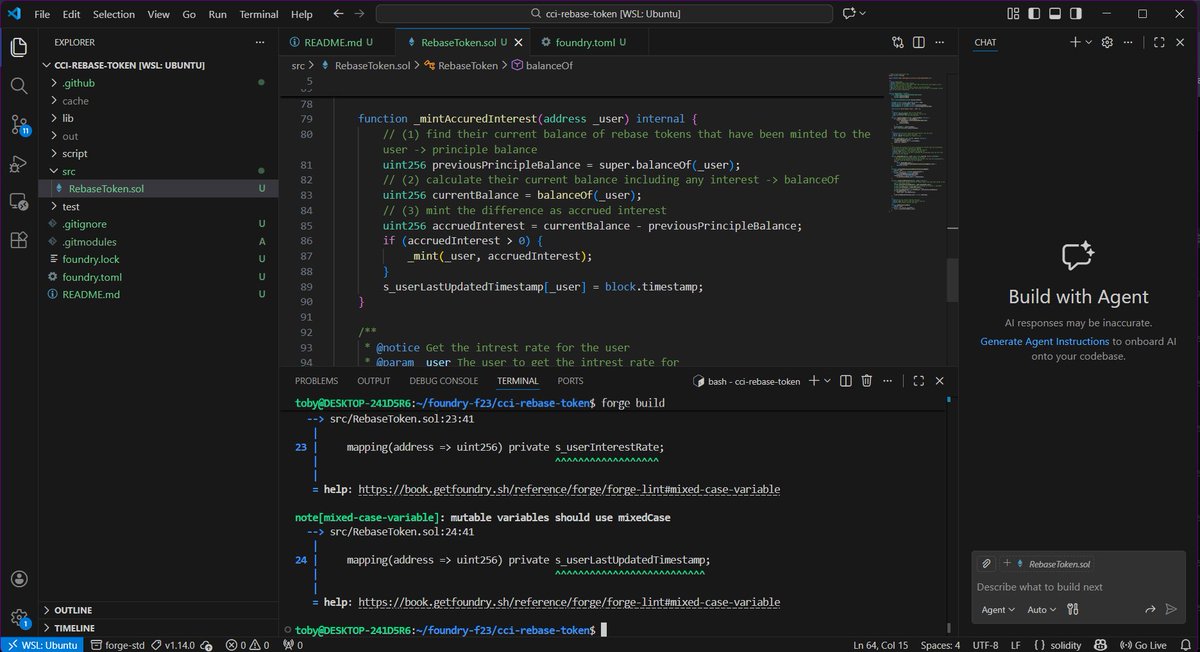Open Run and Debug view
The image size is (1200, 652).
[x=19, y=163]
